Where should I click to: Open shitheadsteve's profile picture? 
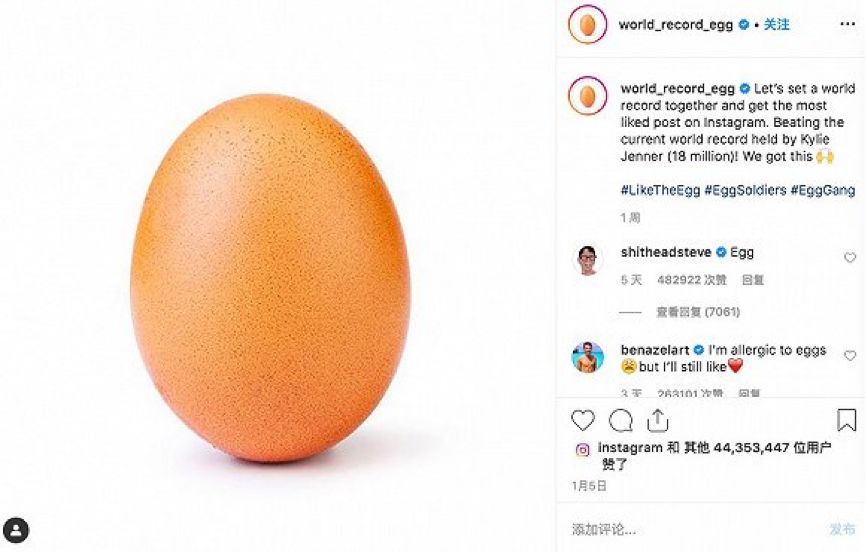click(587, 260)
